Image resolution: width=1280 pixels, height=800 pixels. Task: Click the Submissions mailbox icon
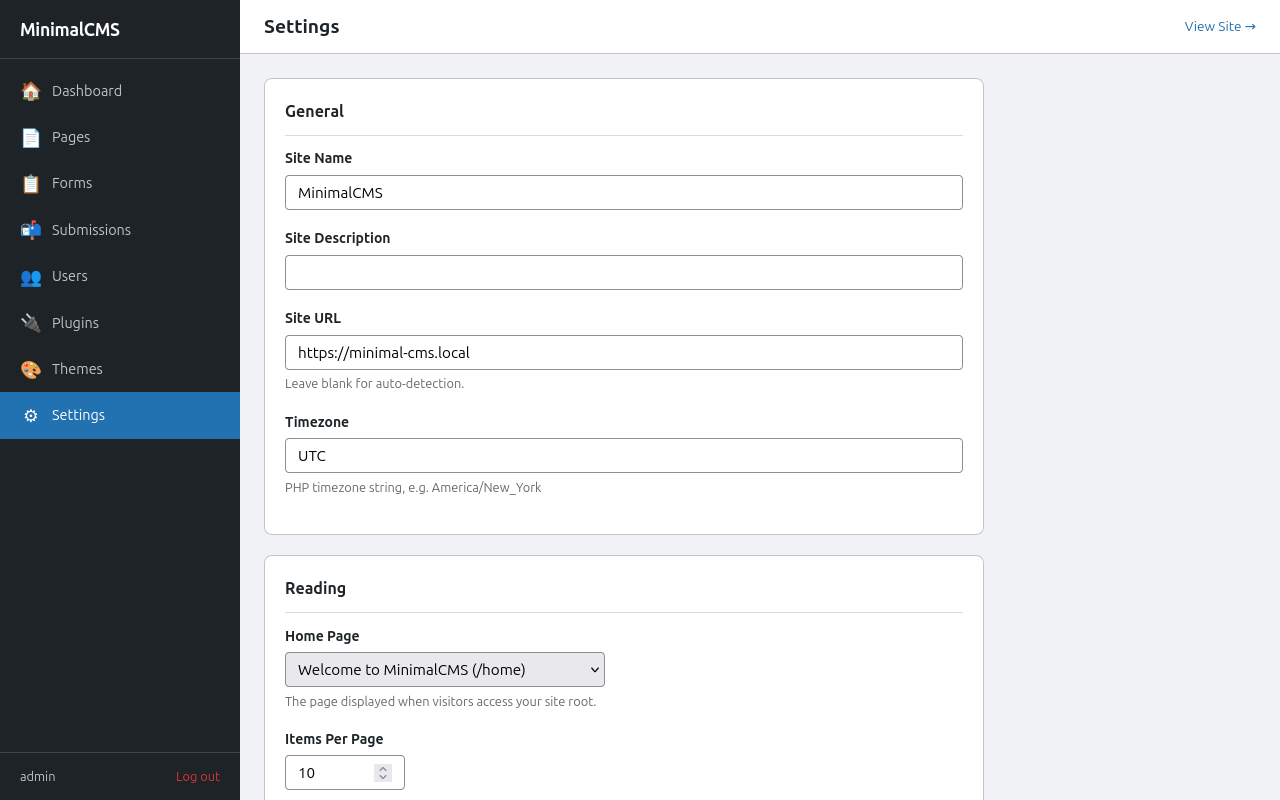point(31,230)
